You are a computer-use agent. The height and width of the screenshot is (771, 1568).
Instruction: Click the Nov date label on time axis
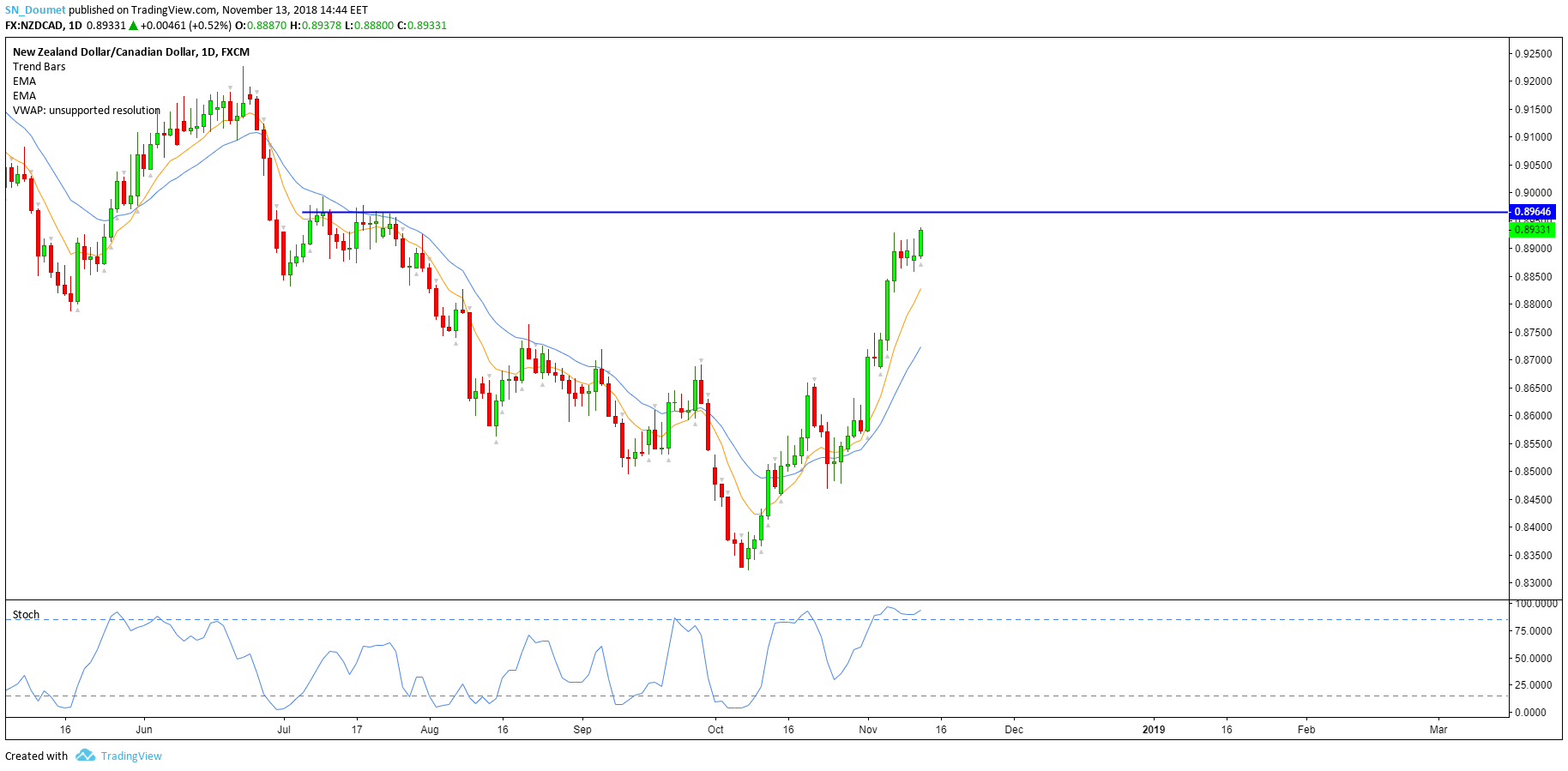pyautogui.click(x=868, y=730)
